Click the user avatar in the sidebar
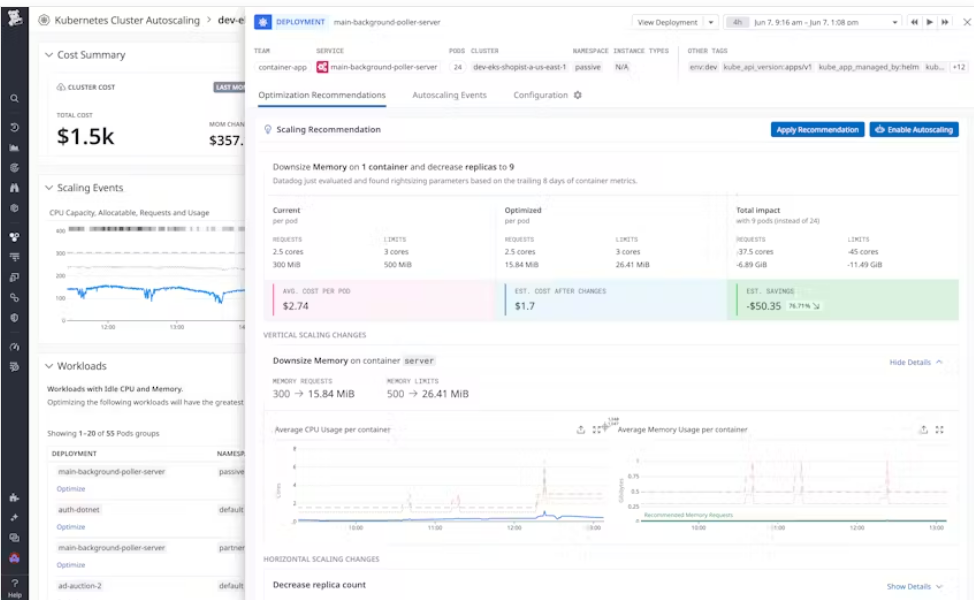Image resolution: width=974 pixels, height=600 pixels. point(14,558)
